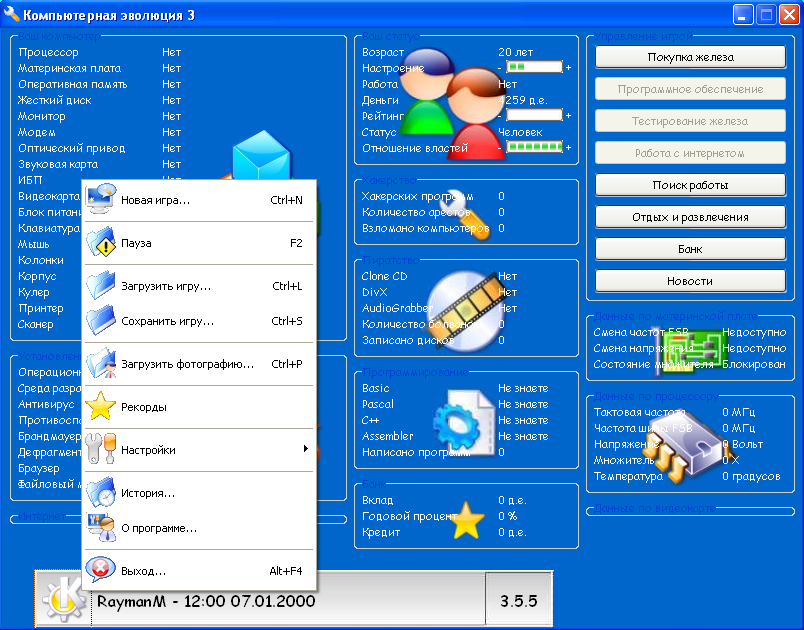The image size is (804, 630).
Task: Click the Save Game folder icon
Action: 100,321
